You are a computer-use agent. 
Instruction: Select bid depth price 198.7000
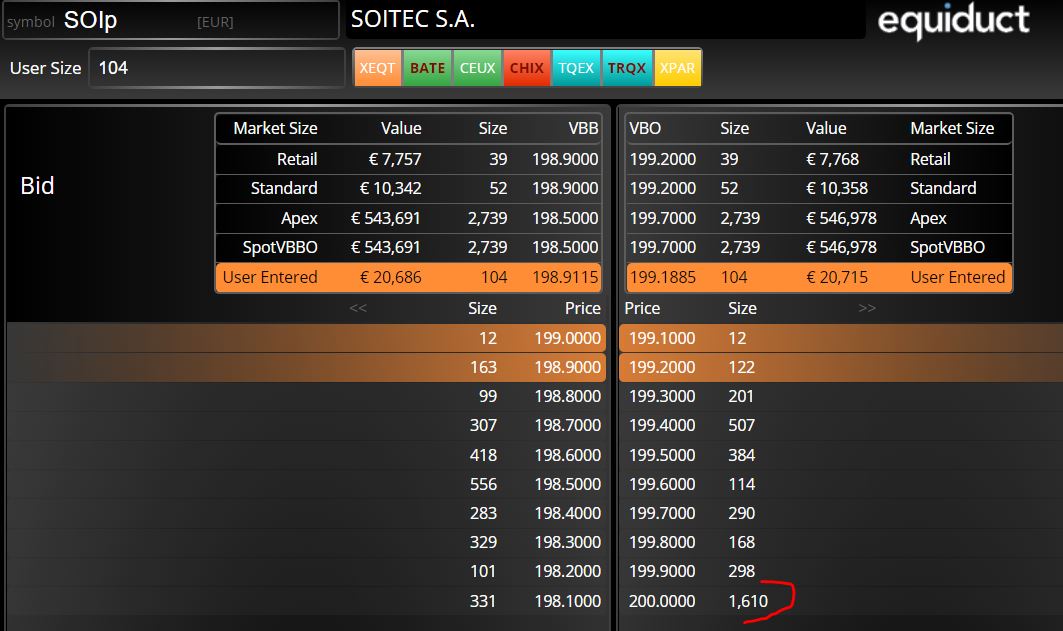[x=567, y=426]
